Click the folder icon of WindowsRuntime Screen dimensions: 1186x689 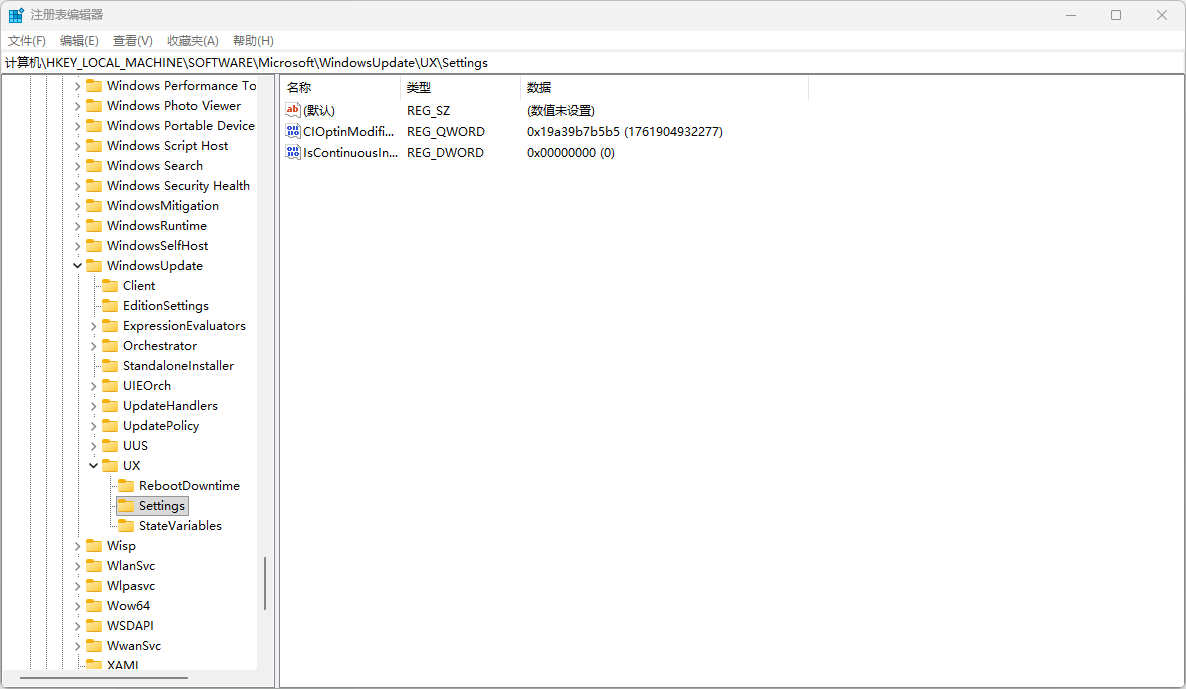point(94,225)
